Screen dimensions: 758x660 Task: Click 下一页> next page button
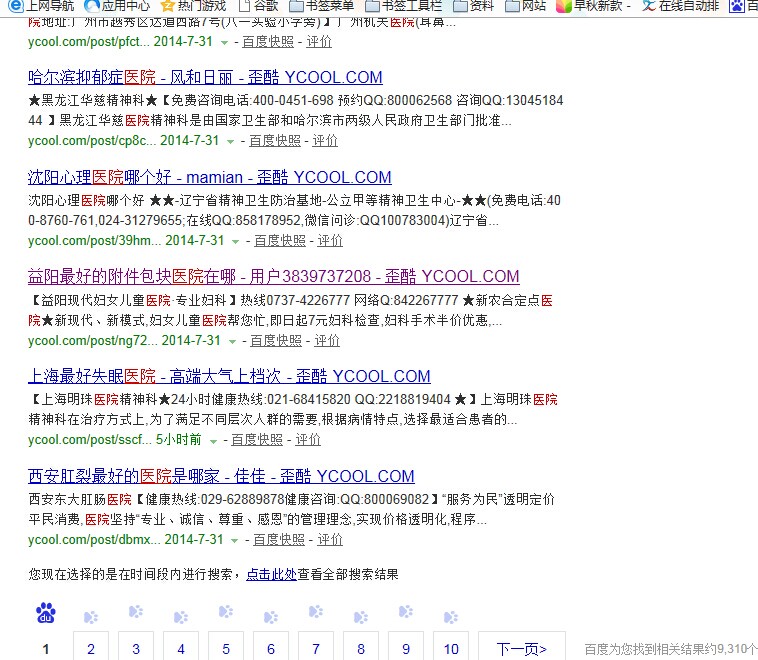[x=522, y=648]
